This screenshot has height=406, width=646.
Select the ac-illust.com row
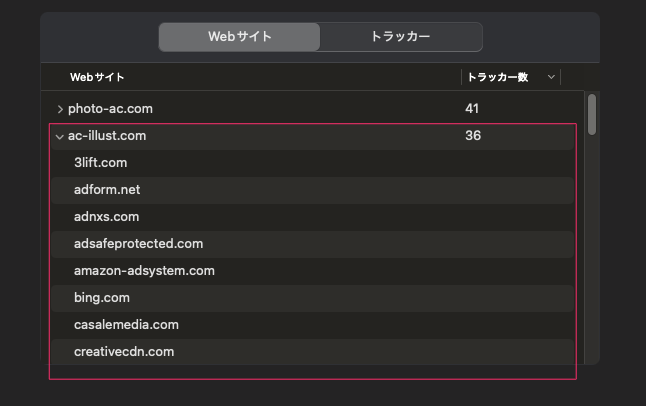click(x=312, y=136)
